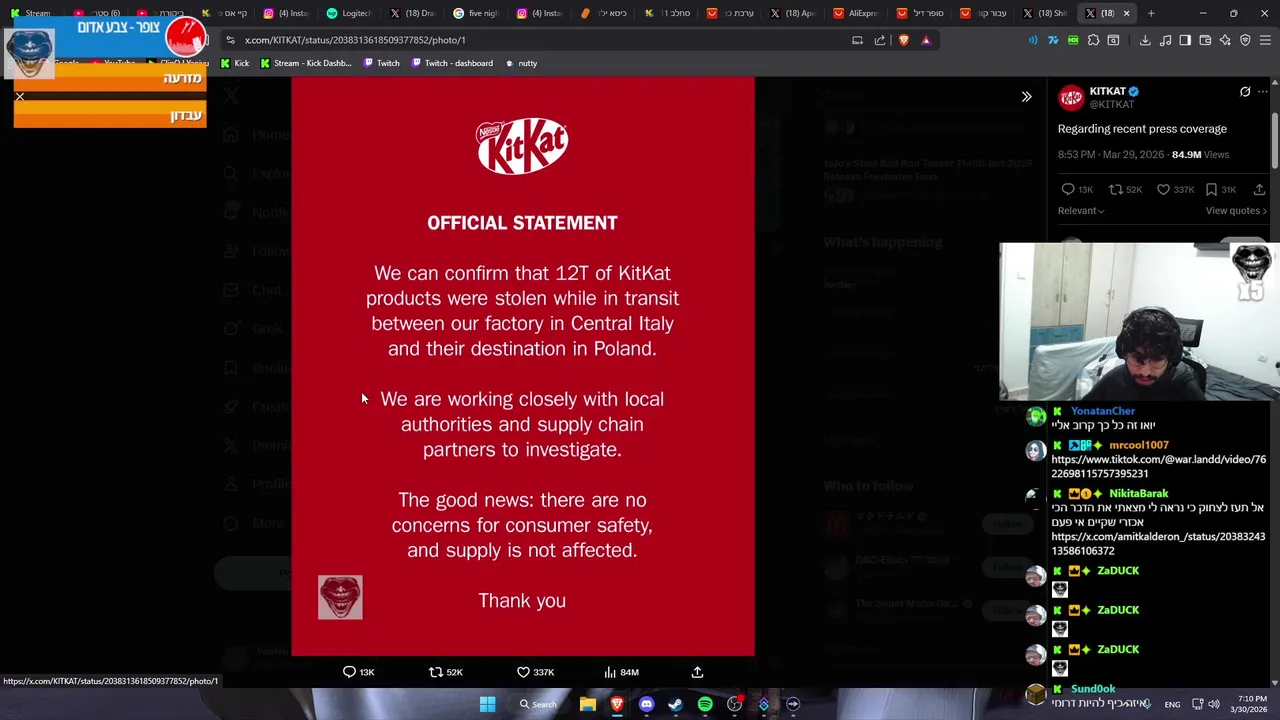Click reply icon in KITKAT side panel

tap(1067, 189)
